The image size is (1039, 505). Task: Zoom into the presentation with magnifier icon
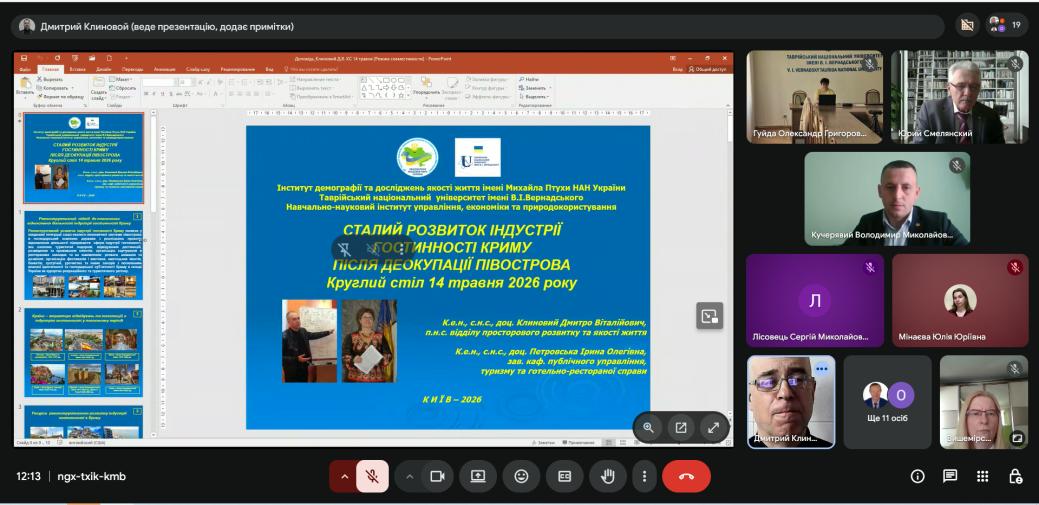point(649,428)
